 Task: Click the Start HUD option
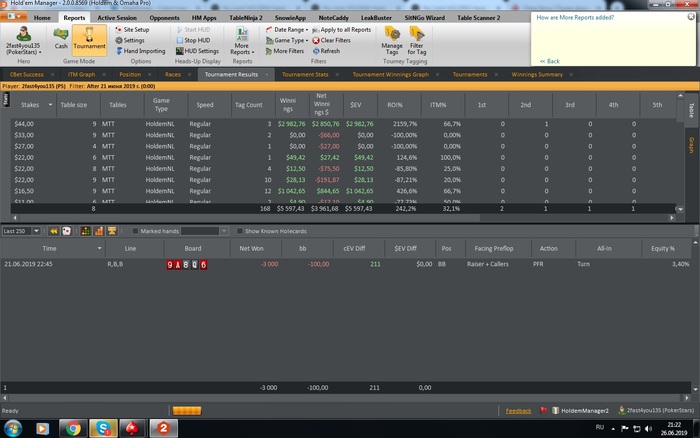(193, 29)
